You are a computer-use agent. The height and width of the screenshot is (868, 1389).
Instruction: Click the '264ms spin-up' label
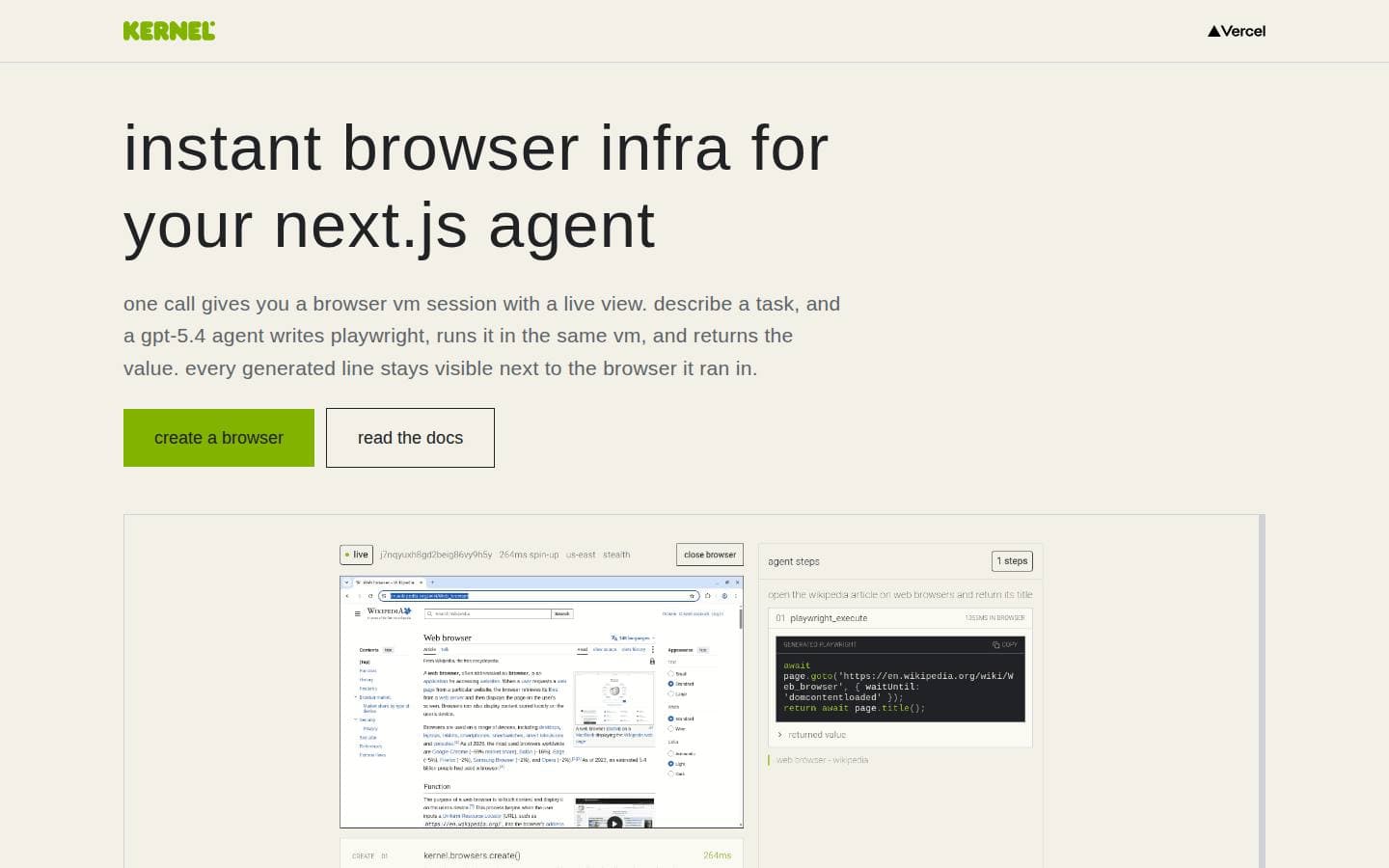coord(529,555)
